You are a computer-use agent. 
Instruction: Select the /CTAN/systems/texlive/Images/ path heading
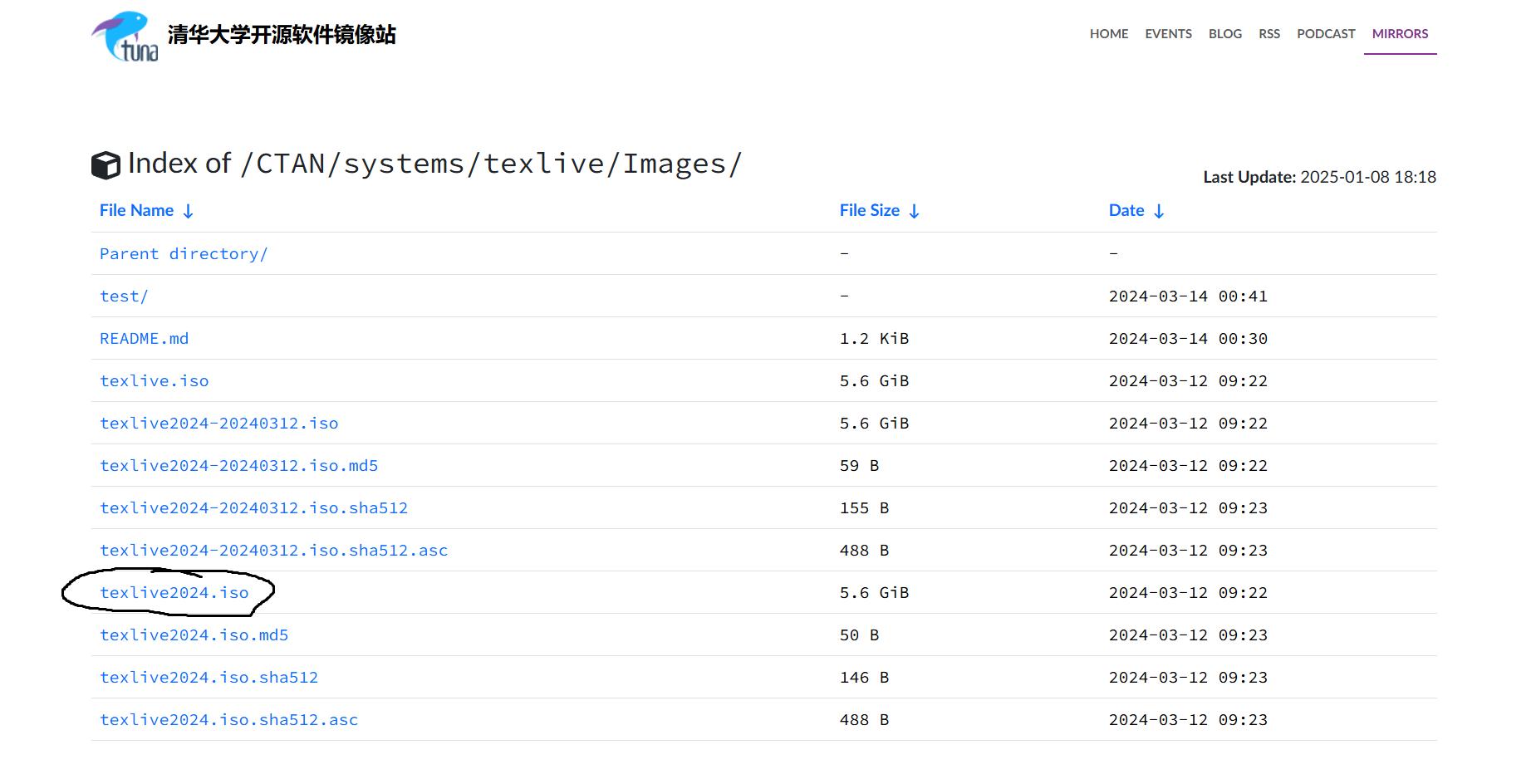click(x=491, y=164)
